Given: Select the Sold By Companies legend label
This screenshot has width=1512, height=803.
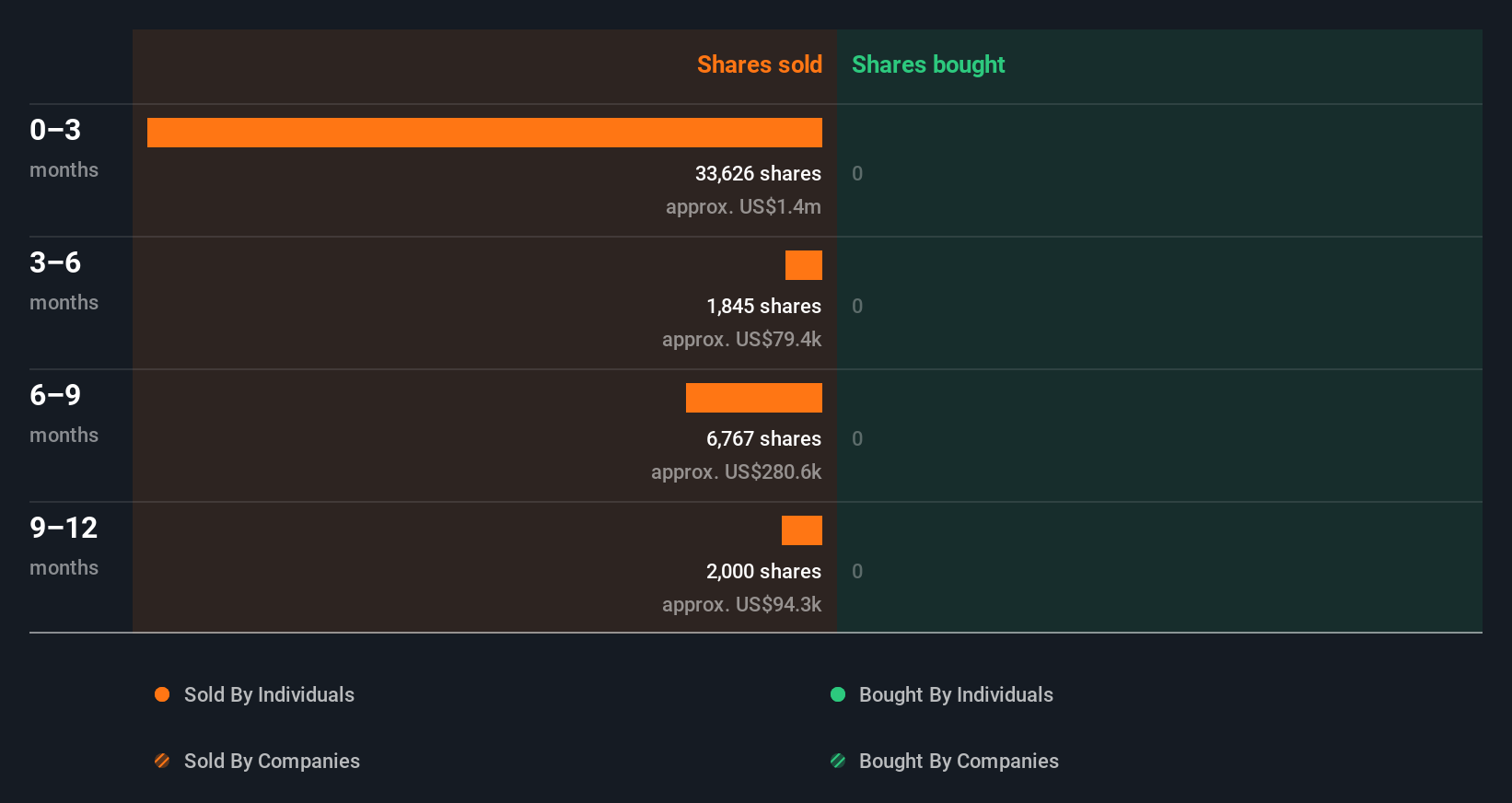Looking at the screenshot, I should 272,761.
